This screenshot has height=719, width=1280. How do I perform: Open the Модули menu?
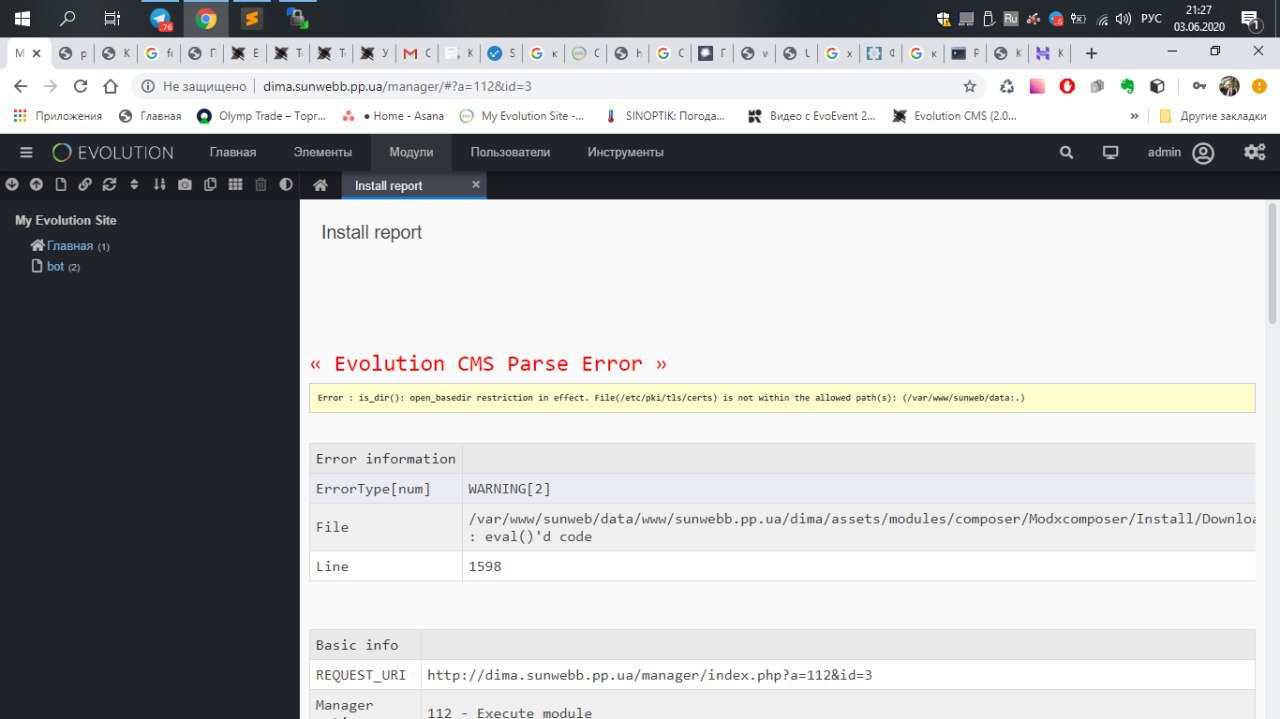[411, 152]
